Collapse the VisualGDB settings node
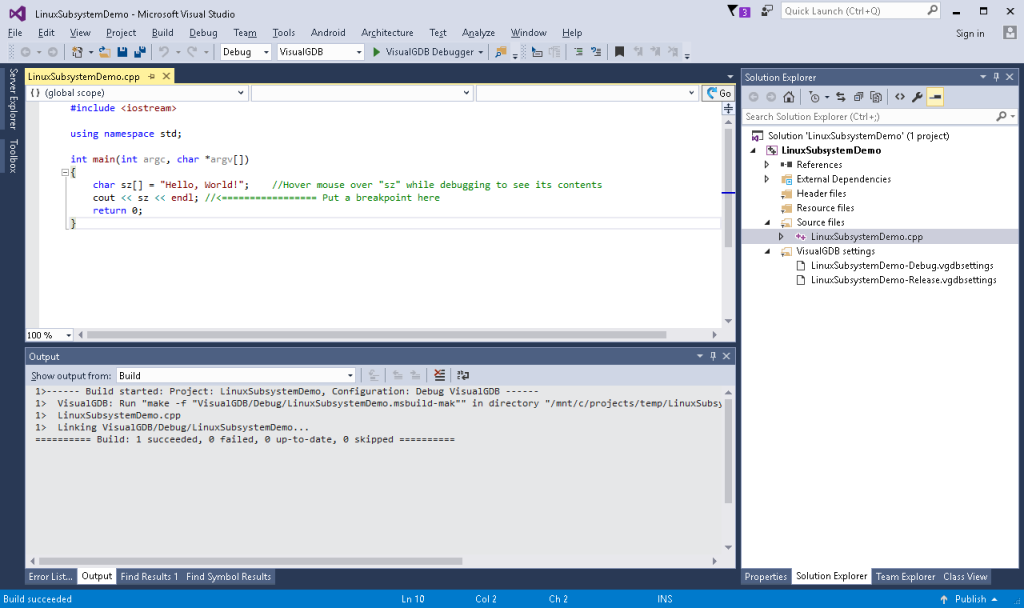The image size is (1024, 608). tap(767, 251)
